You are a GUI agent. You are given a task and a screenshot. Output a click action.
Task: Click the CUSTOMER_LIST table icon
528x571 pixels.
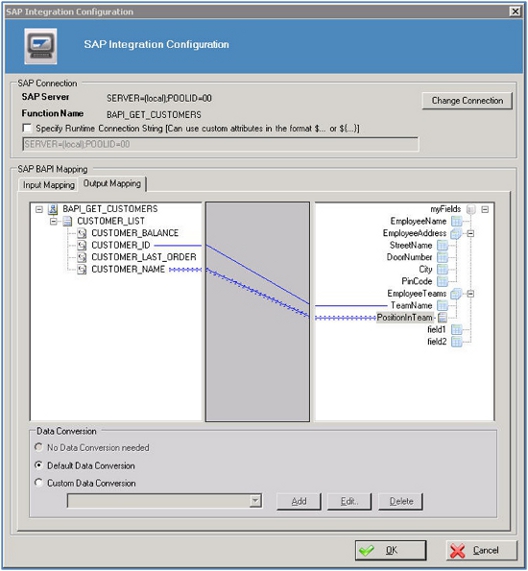tap(67, 221)
